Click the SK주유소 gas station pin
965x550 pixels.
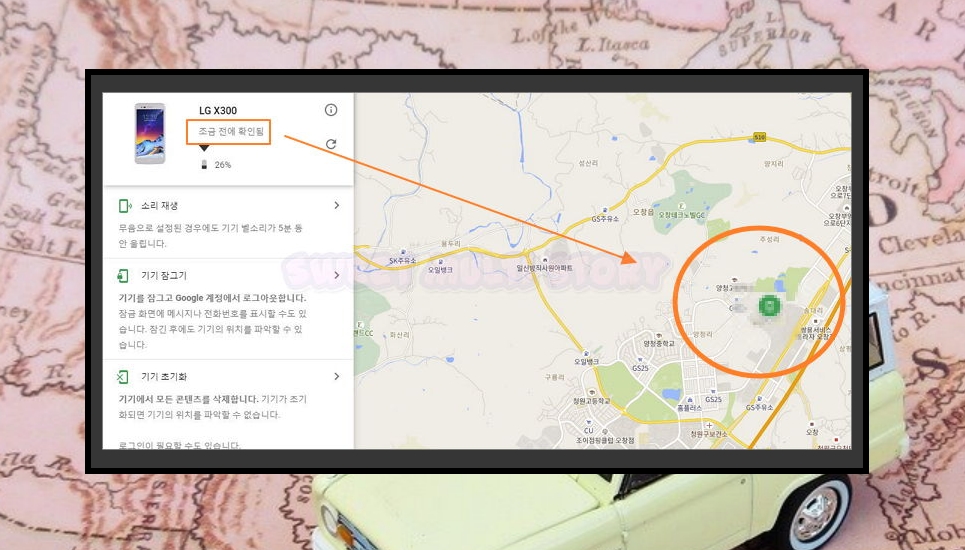(404, 252)
